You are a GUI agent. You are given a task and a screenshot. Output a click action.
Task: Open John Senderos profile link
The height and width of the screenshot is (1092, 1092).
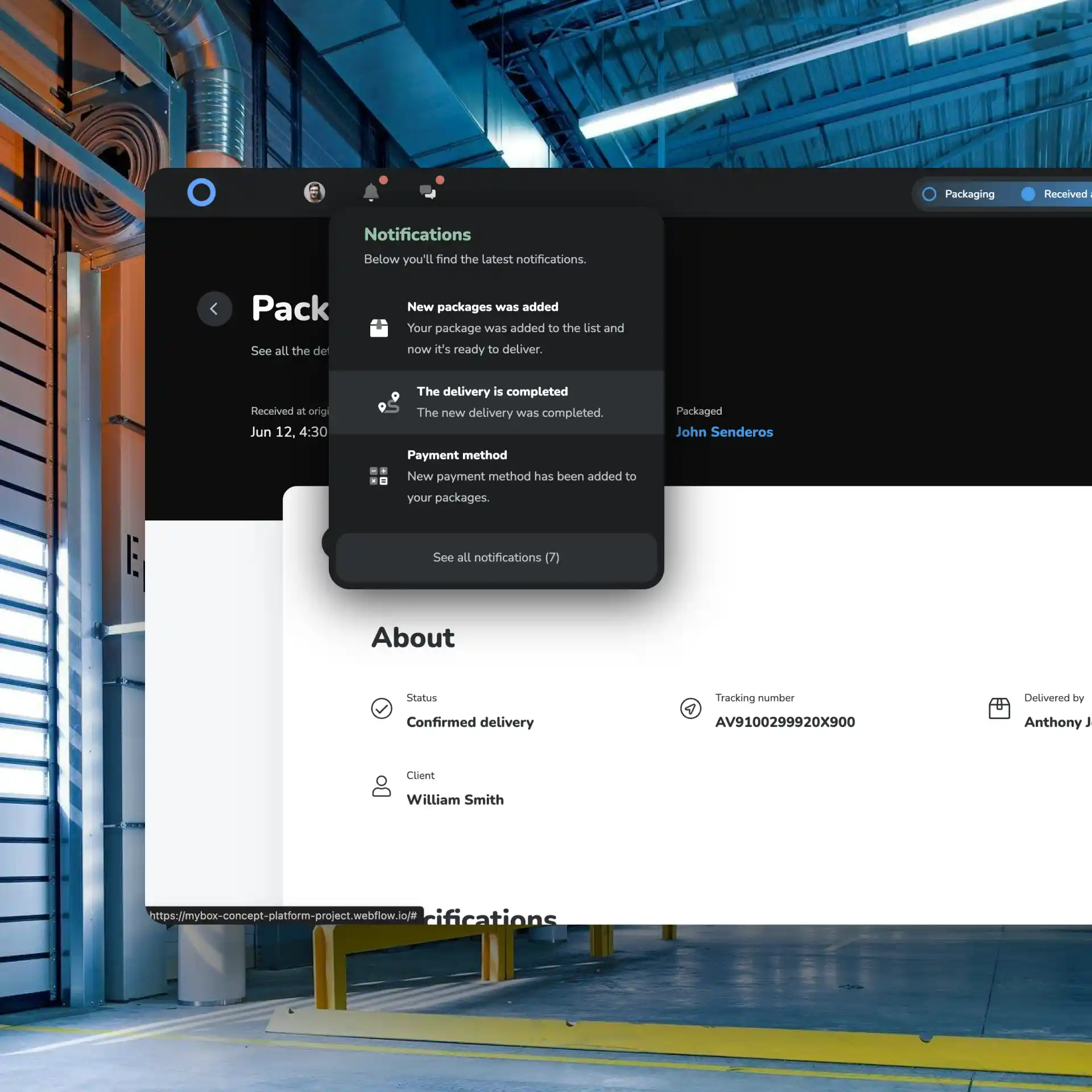(x=725, y=432)
